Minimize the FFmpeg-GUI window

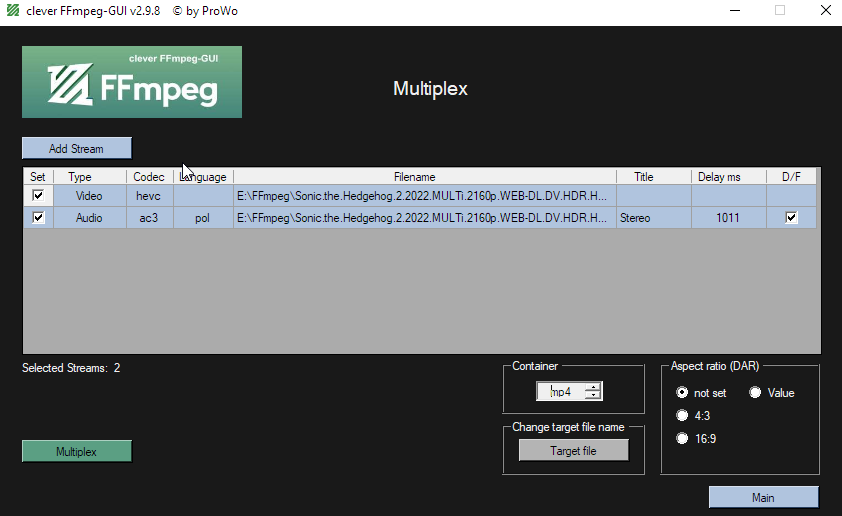tap(735, 10)
